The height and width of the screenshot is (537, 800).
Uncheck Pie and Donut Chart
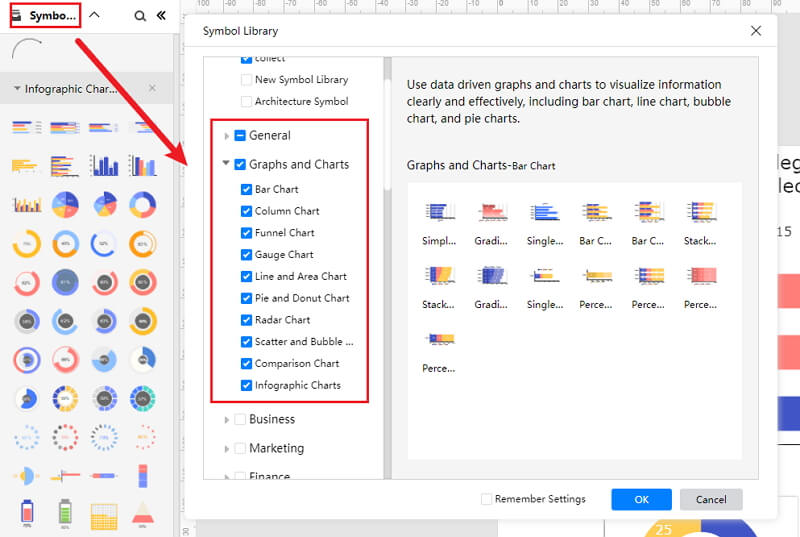(246, 298)
